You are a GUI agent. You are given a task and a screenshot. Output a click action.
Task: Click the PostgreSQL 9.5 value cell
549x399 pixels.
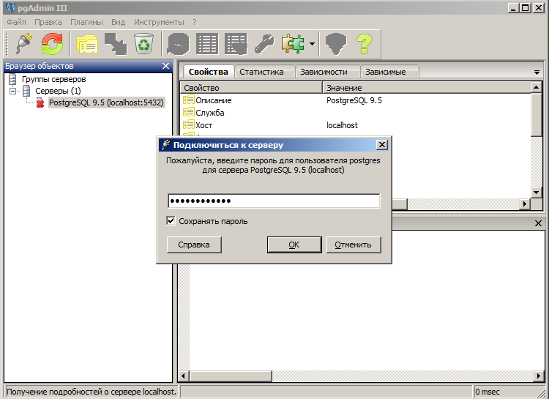click(354, 100)
